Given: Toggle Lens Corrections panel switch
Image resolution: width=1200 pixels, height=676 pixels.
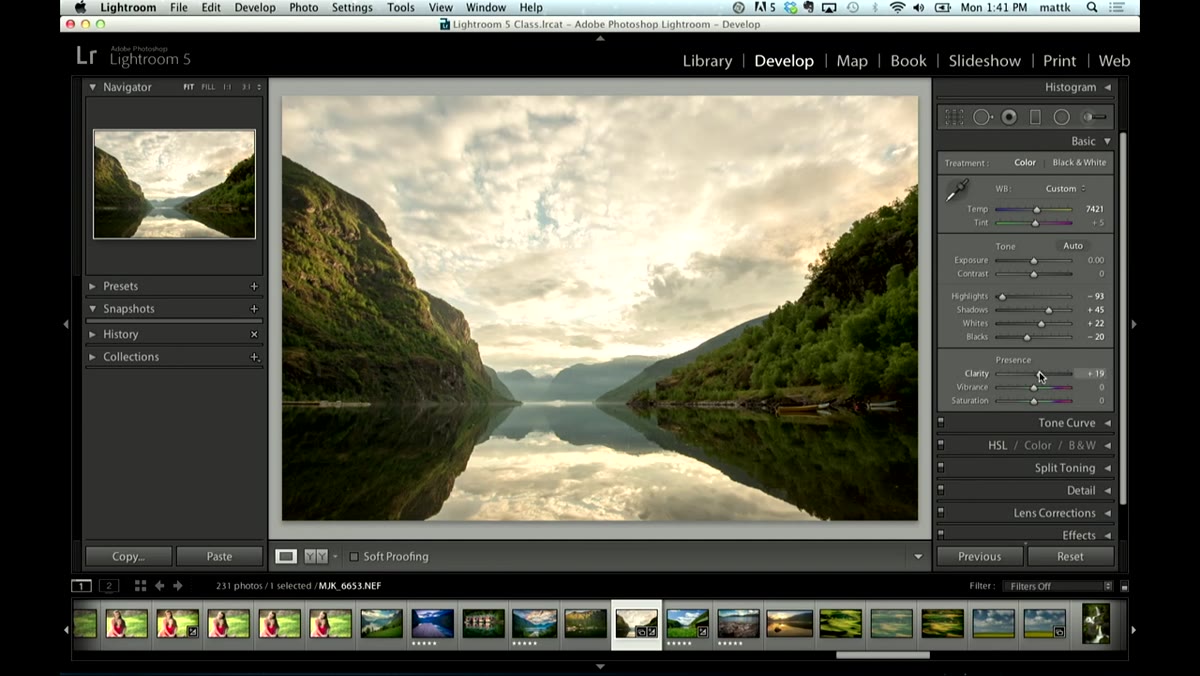Looking at the screenshot, I should (941, 513).
